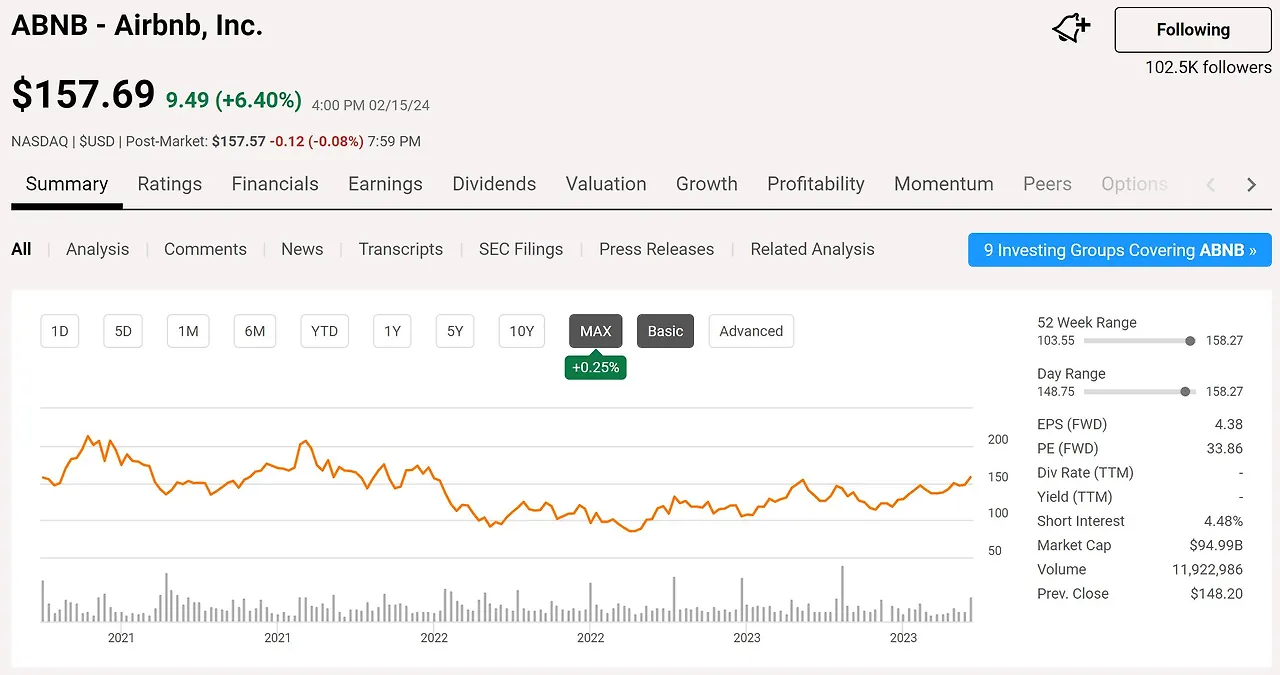Click the 52 Week Range slider dot
The image size is (1280, 675).
[x=1190, y=341]
